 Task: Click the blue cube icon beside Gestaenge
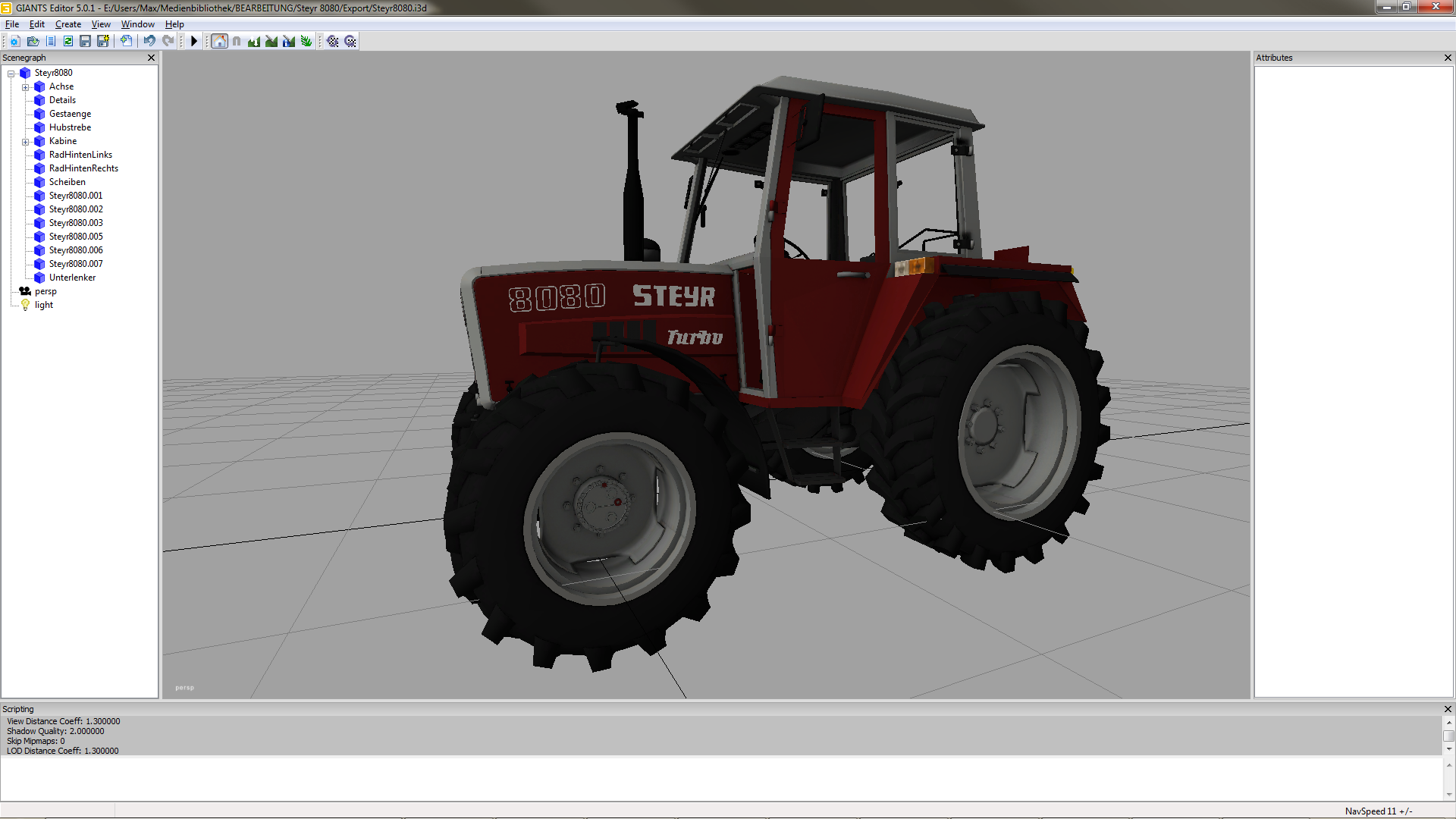[39, 114]
